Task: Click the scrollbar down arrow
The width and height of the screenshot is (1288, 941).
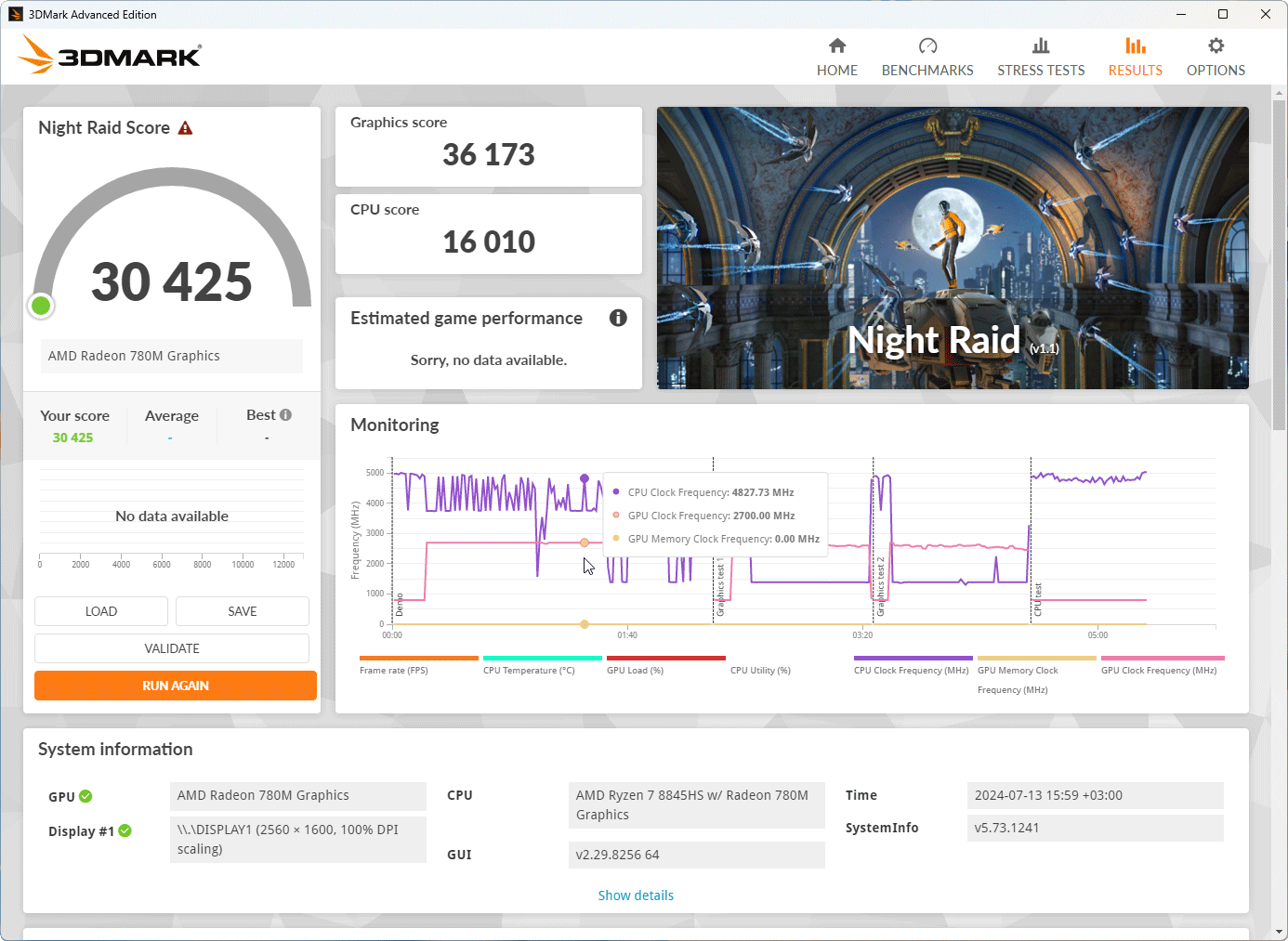Action: (x=1280, y=932)
